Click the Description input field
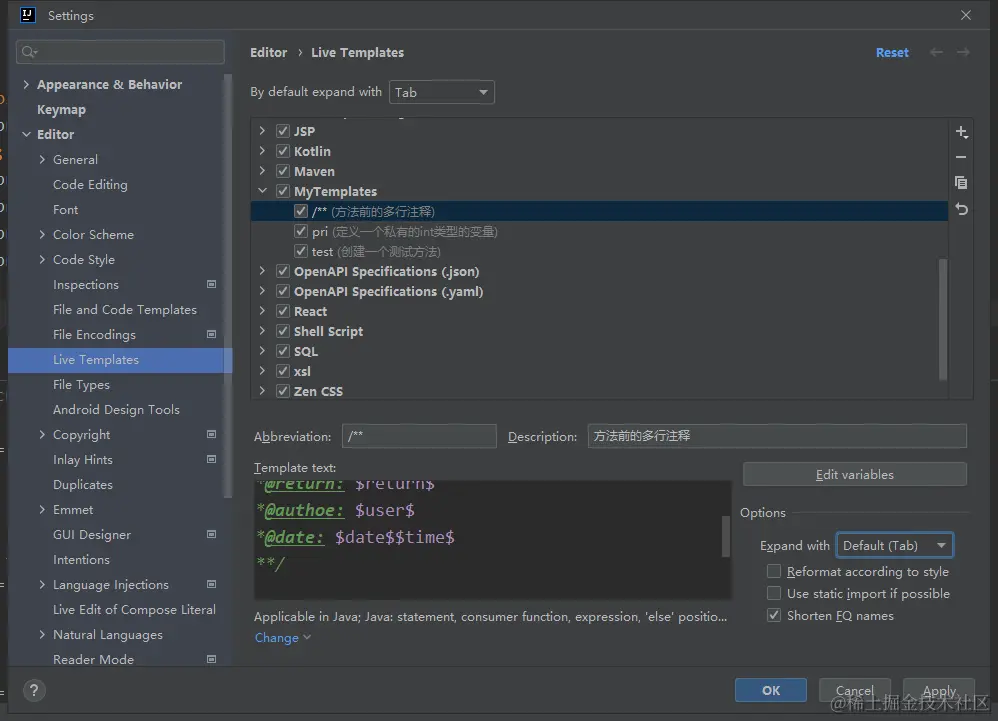This screenshot has width=998, height=721. point(777,436)
